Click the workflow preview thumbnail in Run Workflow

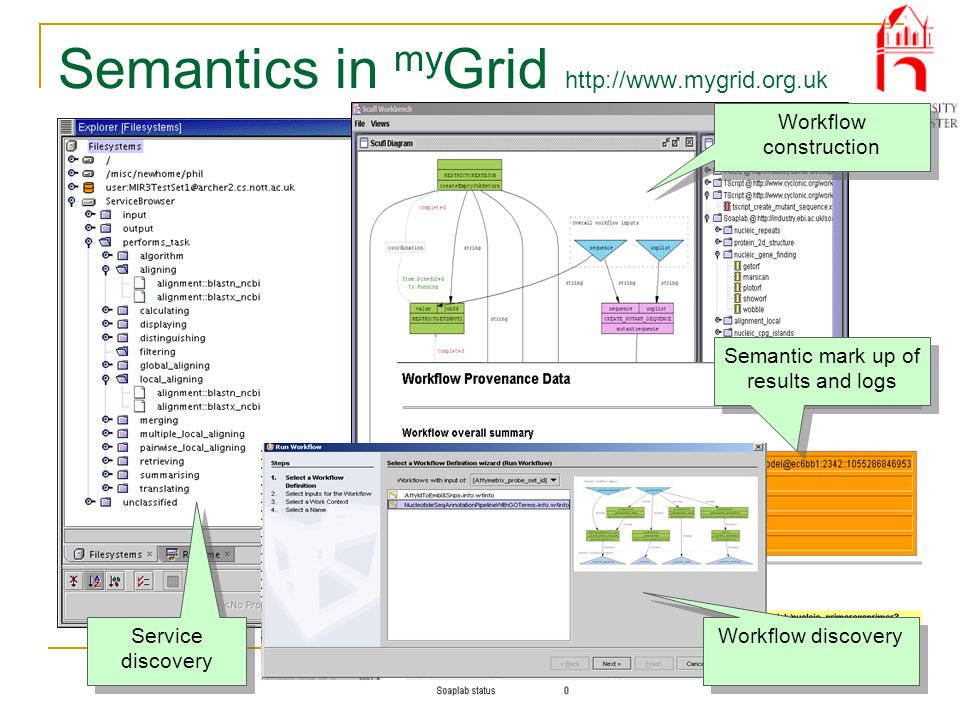(x=666, y=522)
